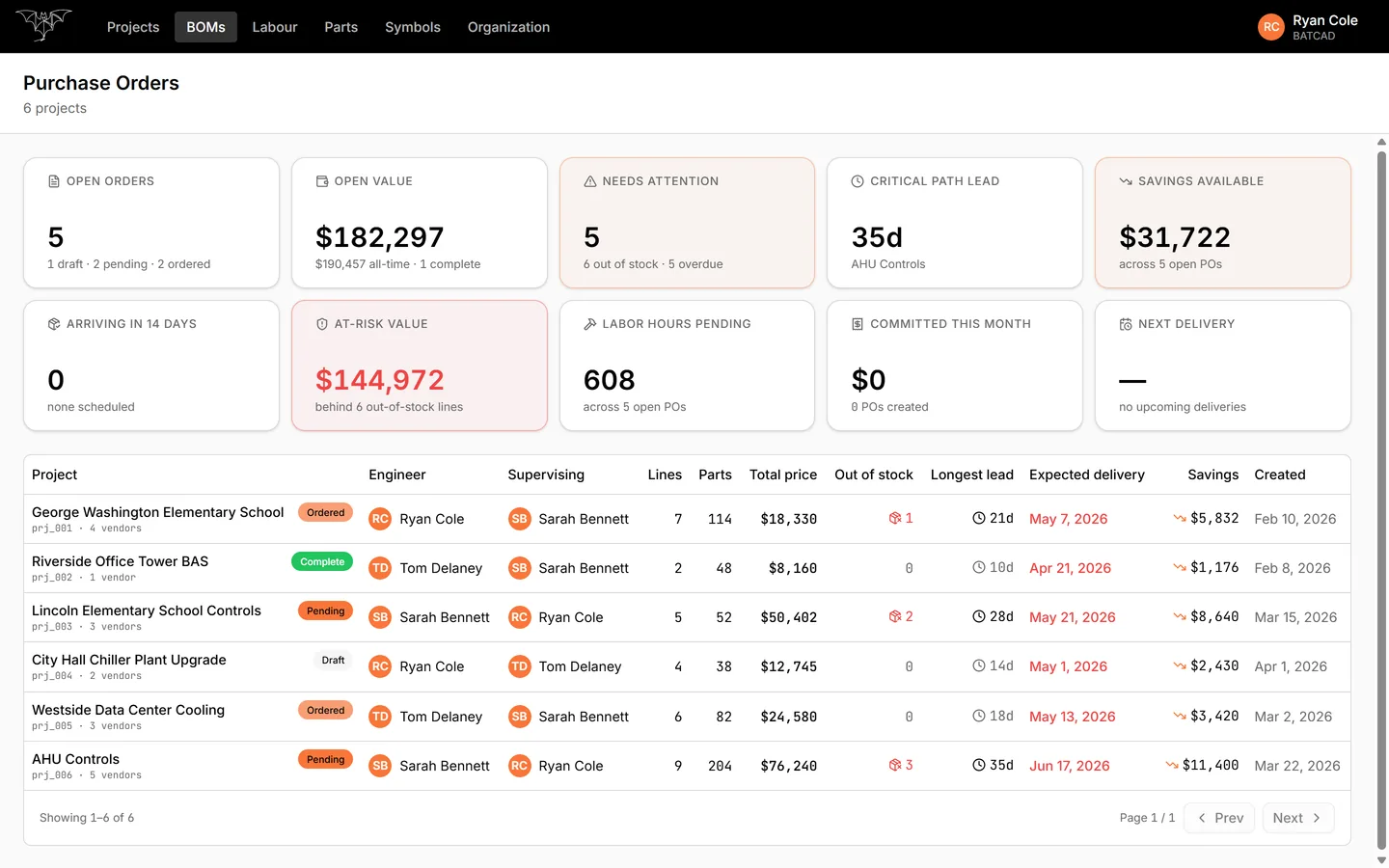Click the Arriving in 14 Days package icon
Viewport: 1389px width, 868px height.
point(54,324)
